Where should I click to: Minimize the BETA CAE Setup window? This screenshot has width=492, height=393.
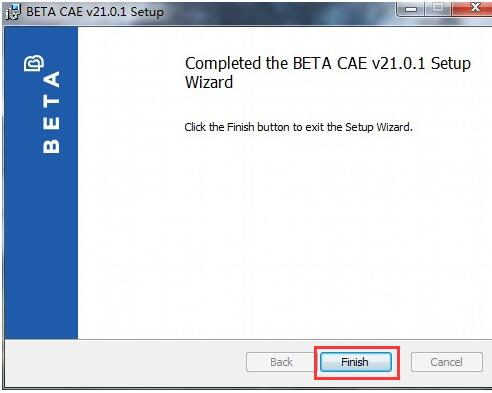tap(411, 8)
